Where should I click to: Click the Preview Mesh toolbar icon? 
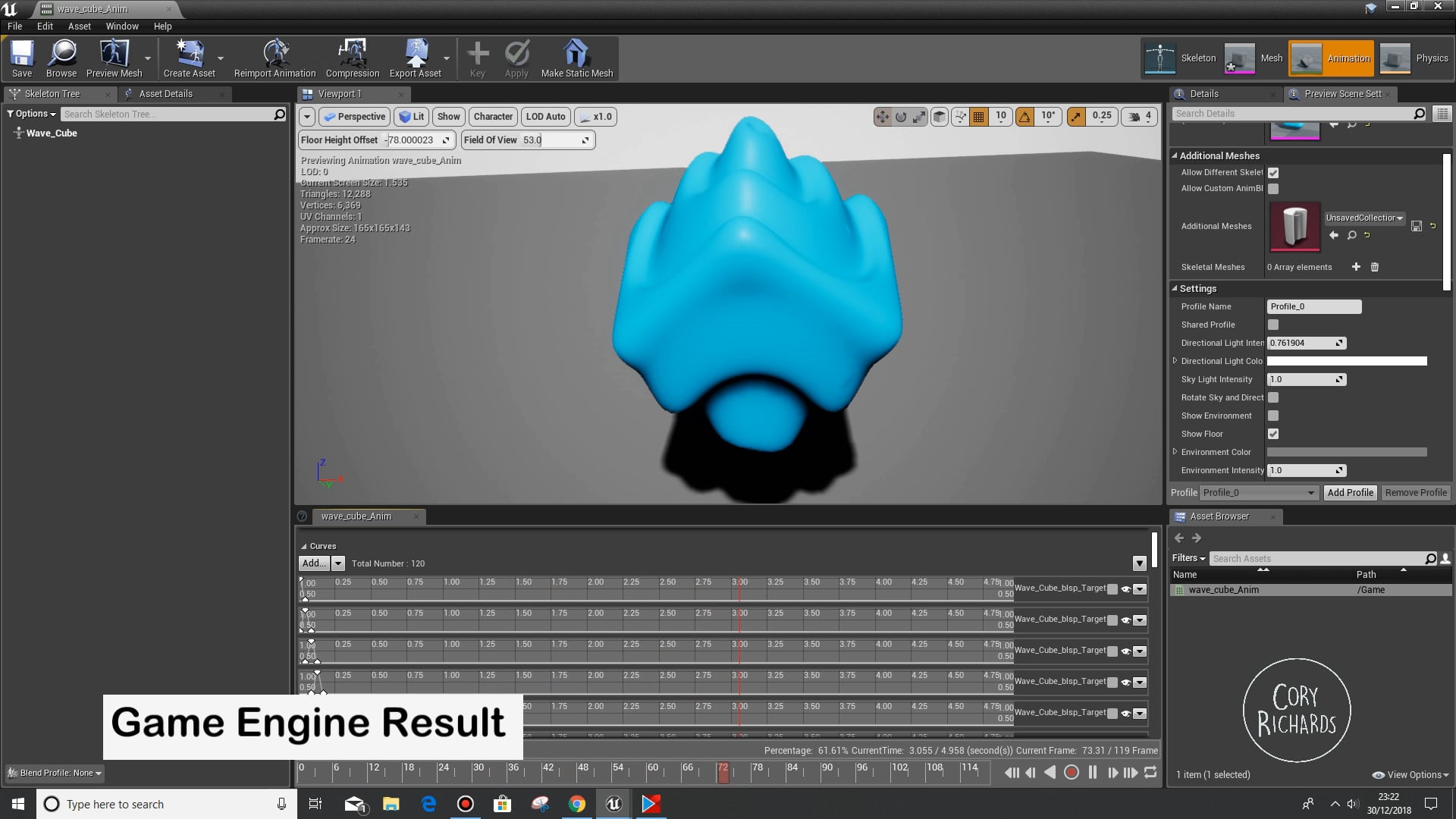pyautogui.click(x=115, y=58)
